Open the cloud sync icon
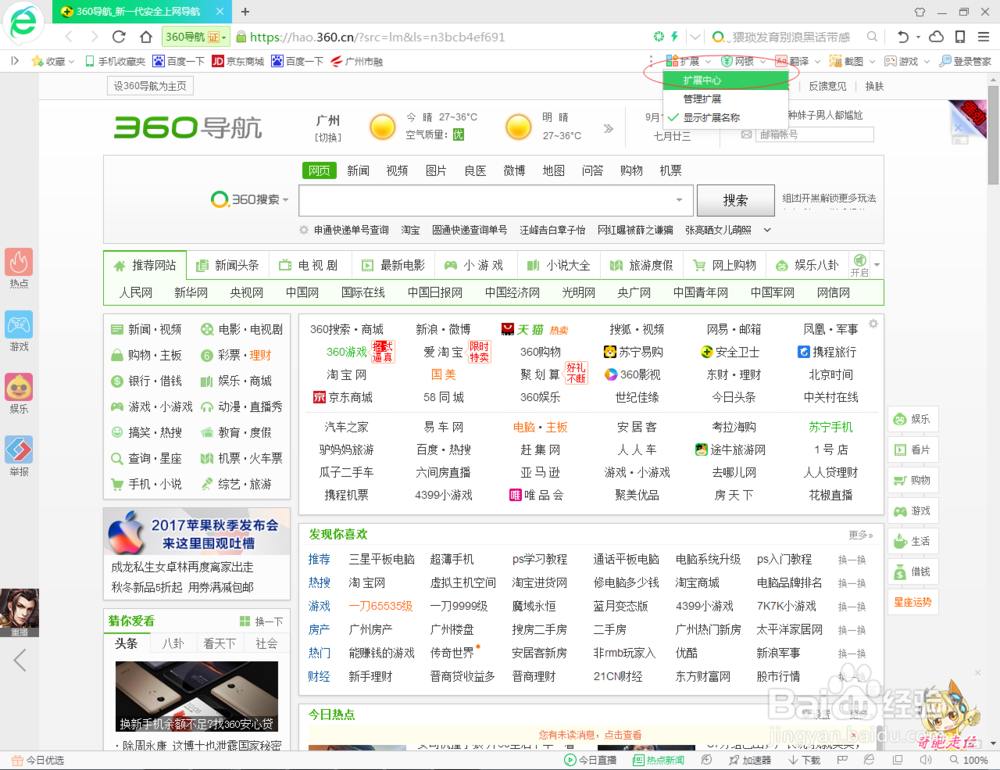 pyautogui.click(x=936, y=37)
